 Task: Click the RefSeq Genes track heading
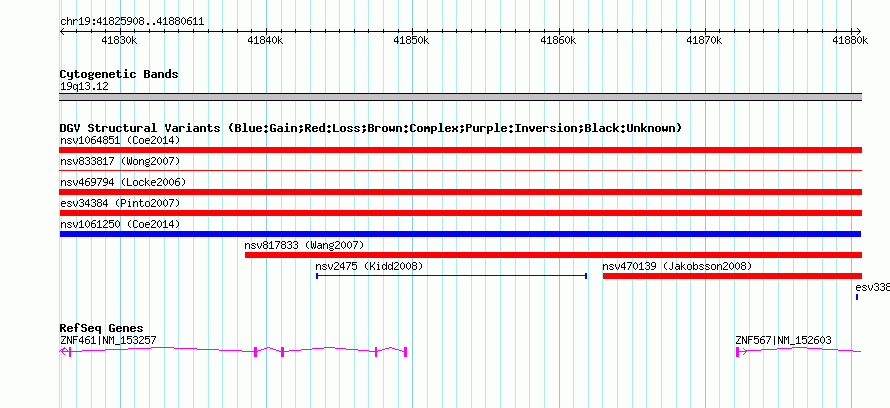[101, 329]
